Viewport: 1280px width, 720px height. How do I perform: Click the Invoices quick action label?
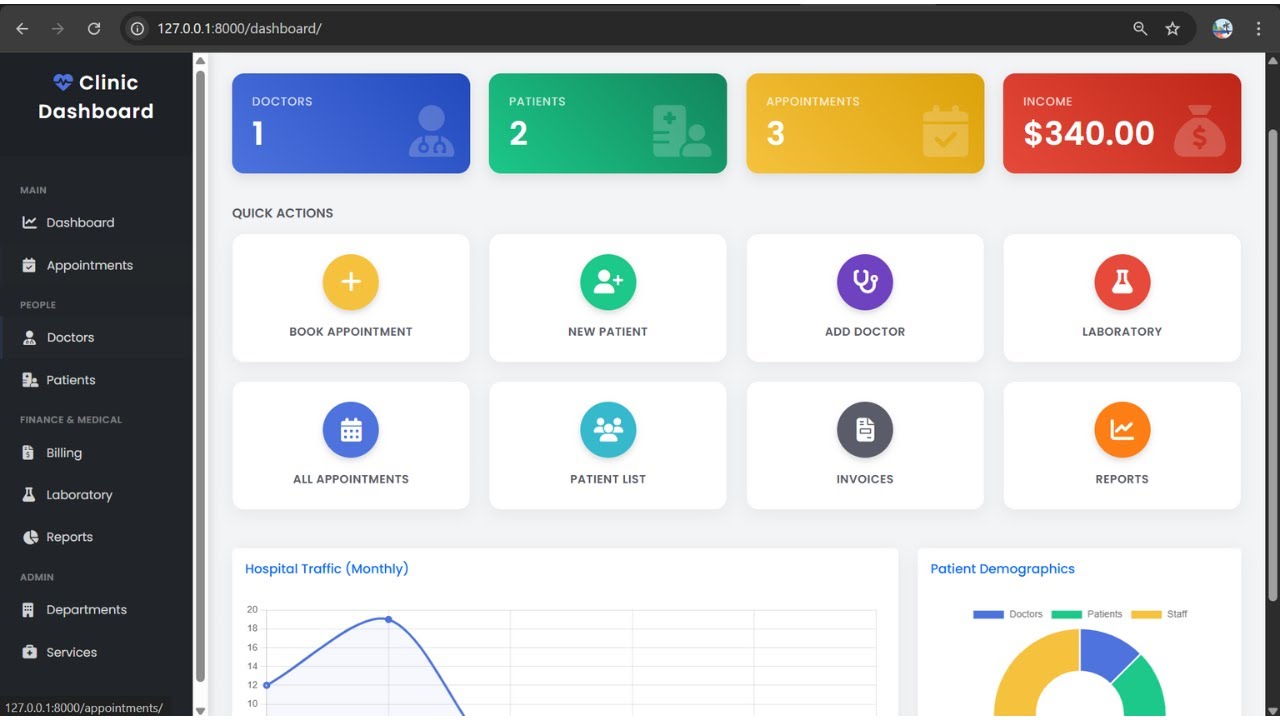(865, 479)
